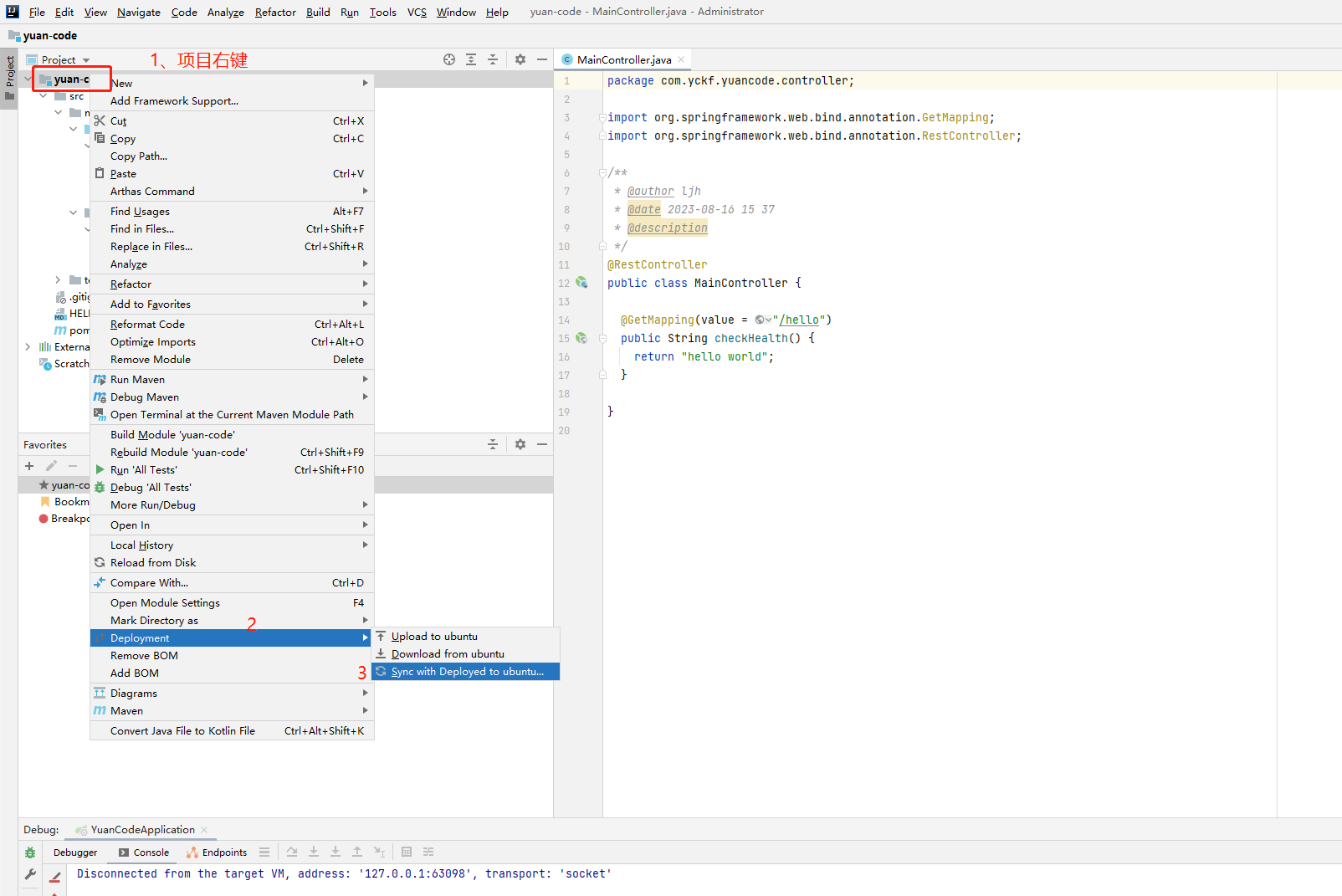Choose Mark Directory as
Screen dimensions: 1342x896
click(232, 621)
